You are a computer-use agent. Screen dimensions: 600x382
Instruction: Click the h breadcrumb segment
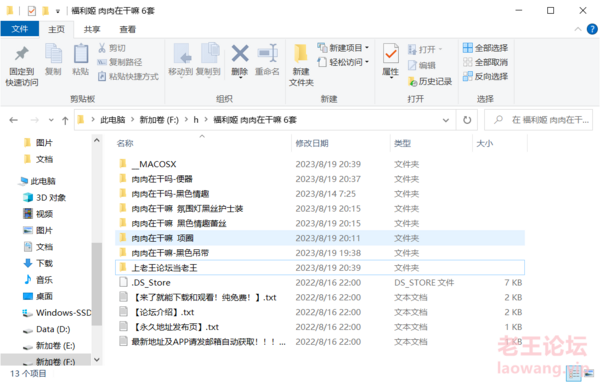coord(196,120)
